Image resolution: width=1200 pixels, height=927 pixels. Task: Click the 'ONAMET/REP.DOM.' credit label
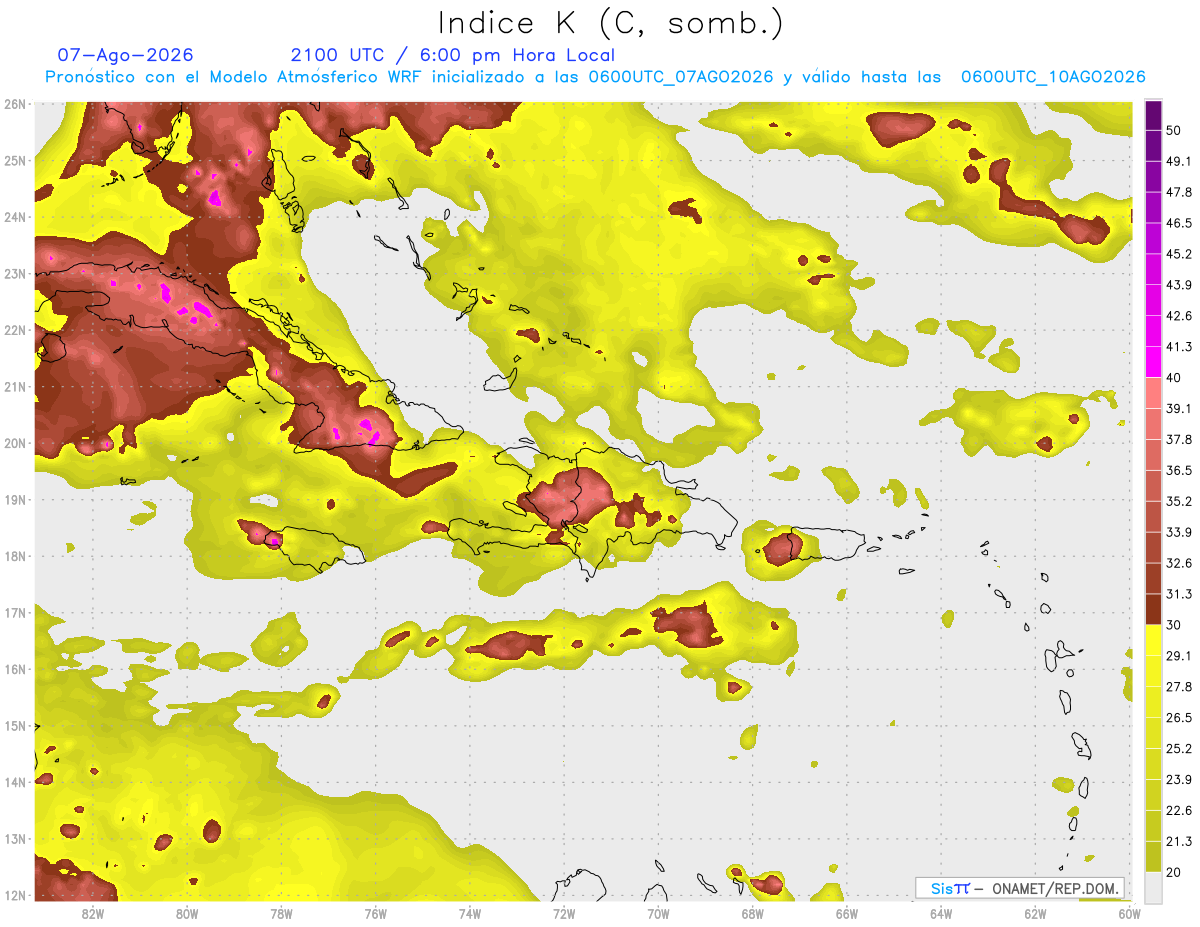[x=1055, y=888]
